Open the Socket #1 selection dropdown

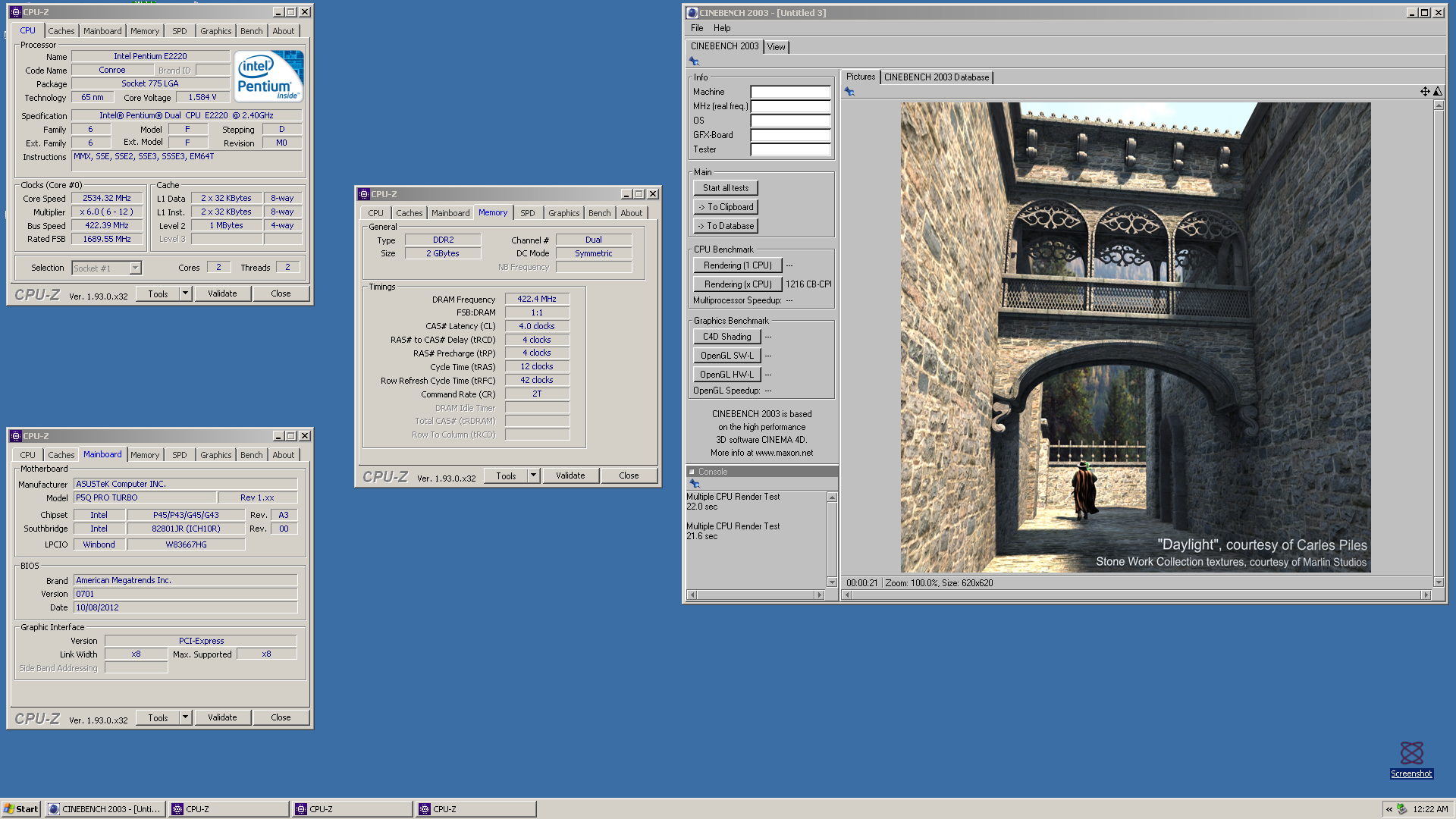click(135, 268)
